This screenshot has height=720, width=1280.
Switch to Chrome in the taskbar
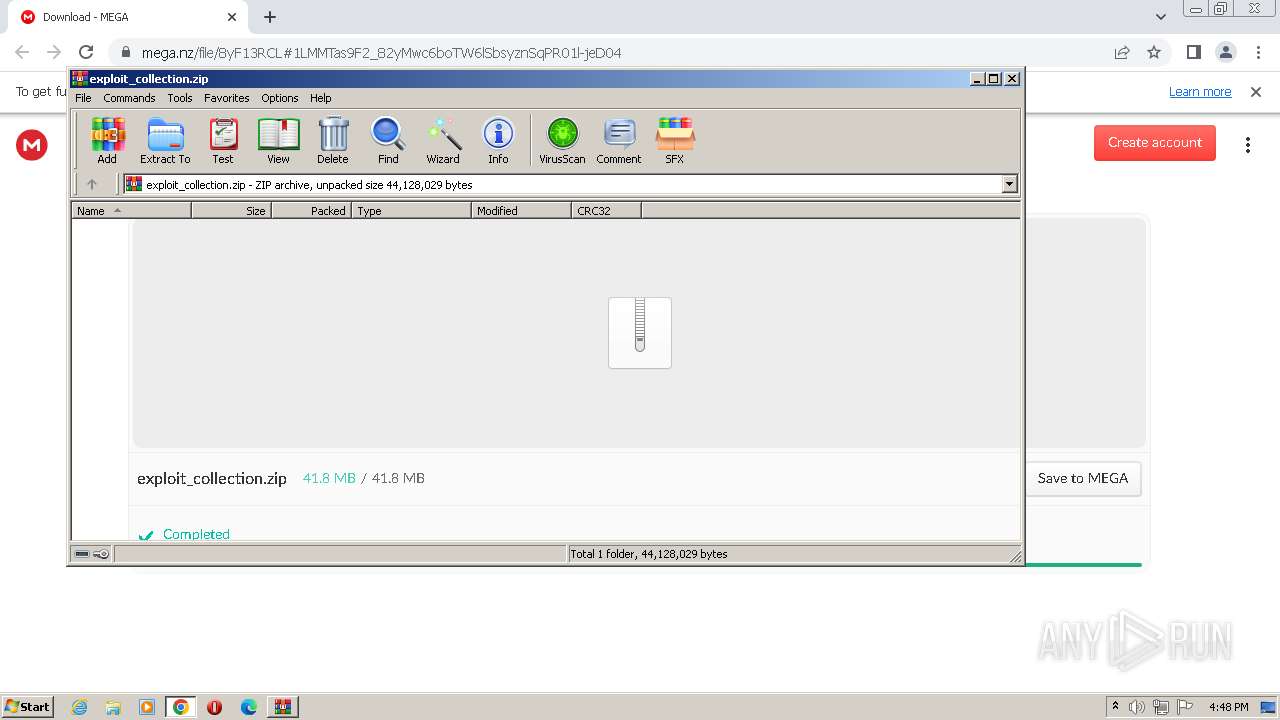coord(181,707)
